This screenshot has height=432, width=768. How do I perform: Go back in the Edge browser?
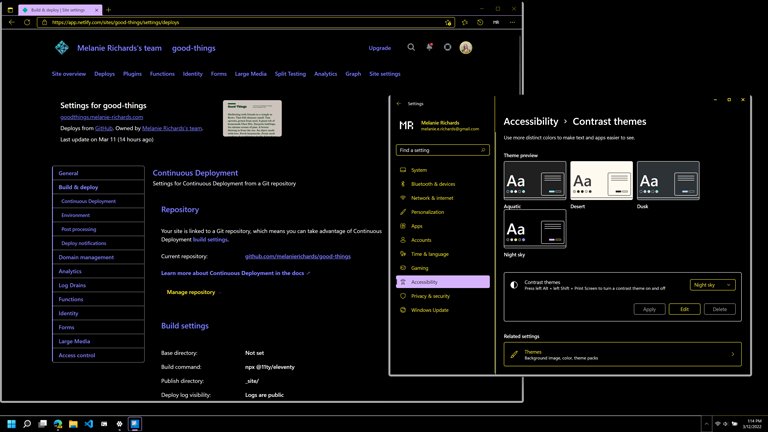click(12, 22)
